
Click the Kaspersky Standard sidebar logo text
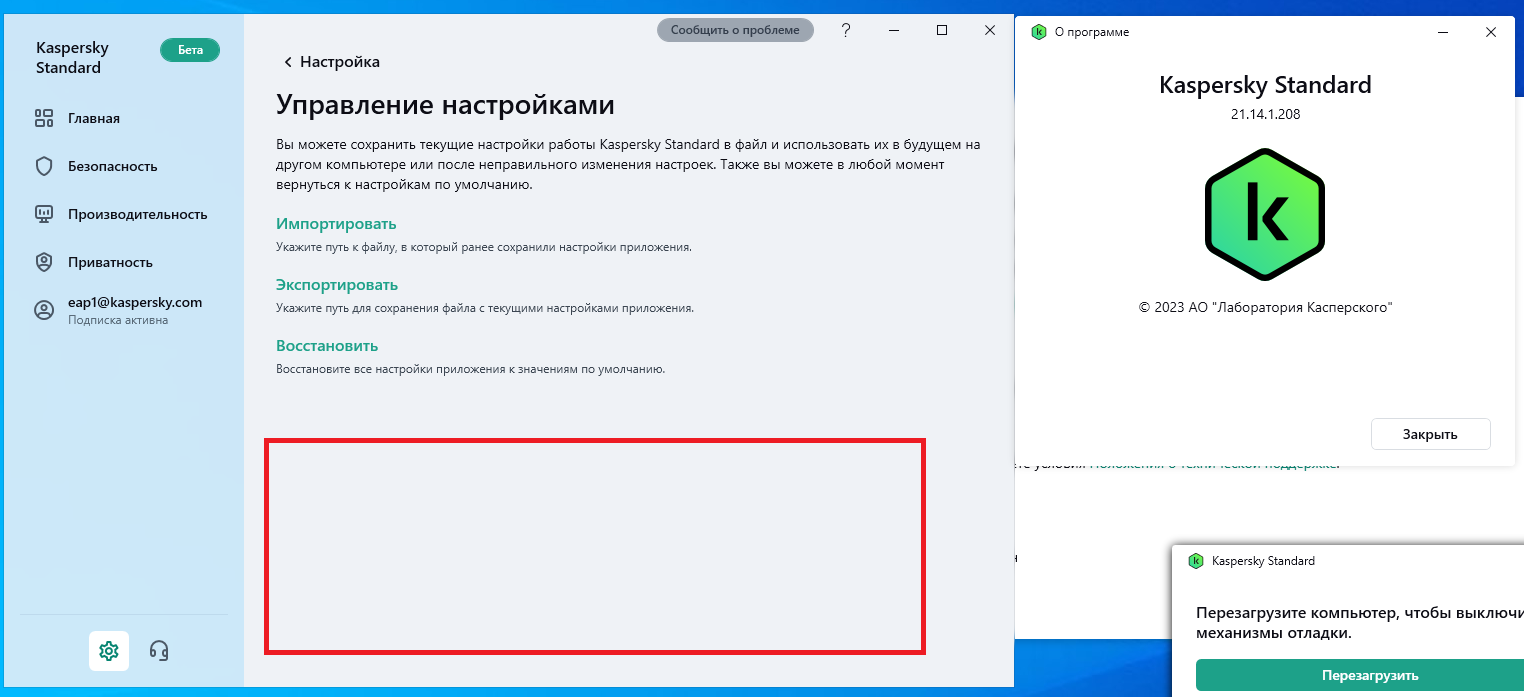coord(72,58)
